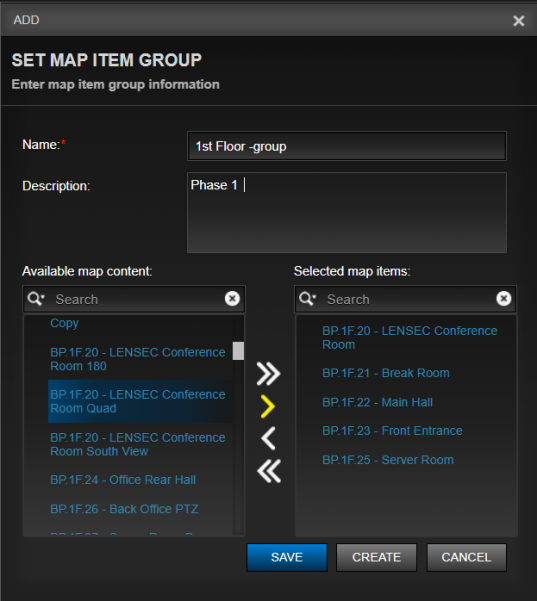Select BP.1F.25 - Server Room in selected list
This screenshot has height=601, width=537.
(x=388, y=460)
